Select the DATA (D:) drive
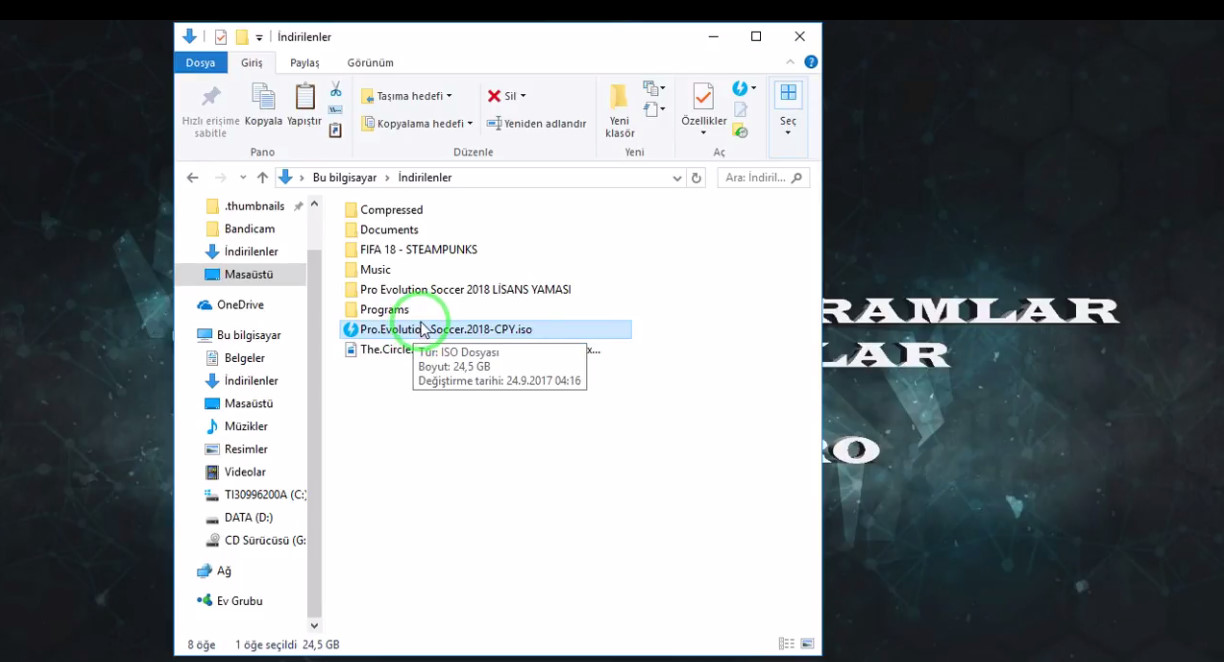The width and height of the screenshot is (1224, 662). tap(248, 518)
